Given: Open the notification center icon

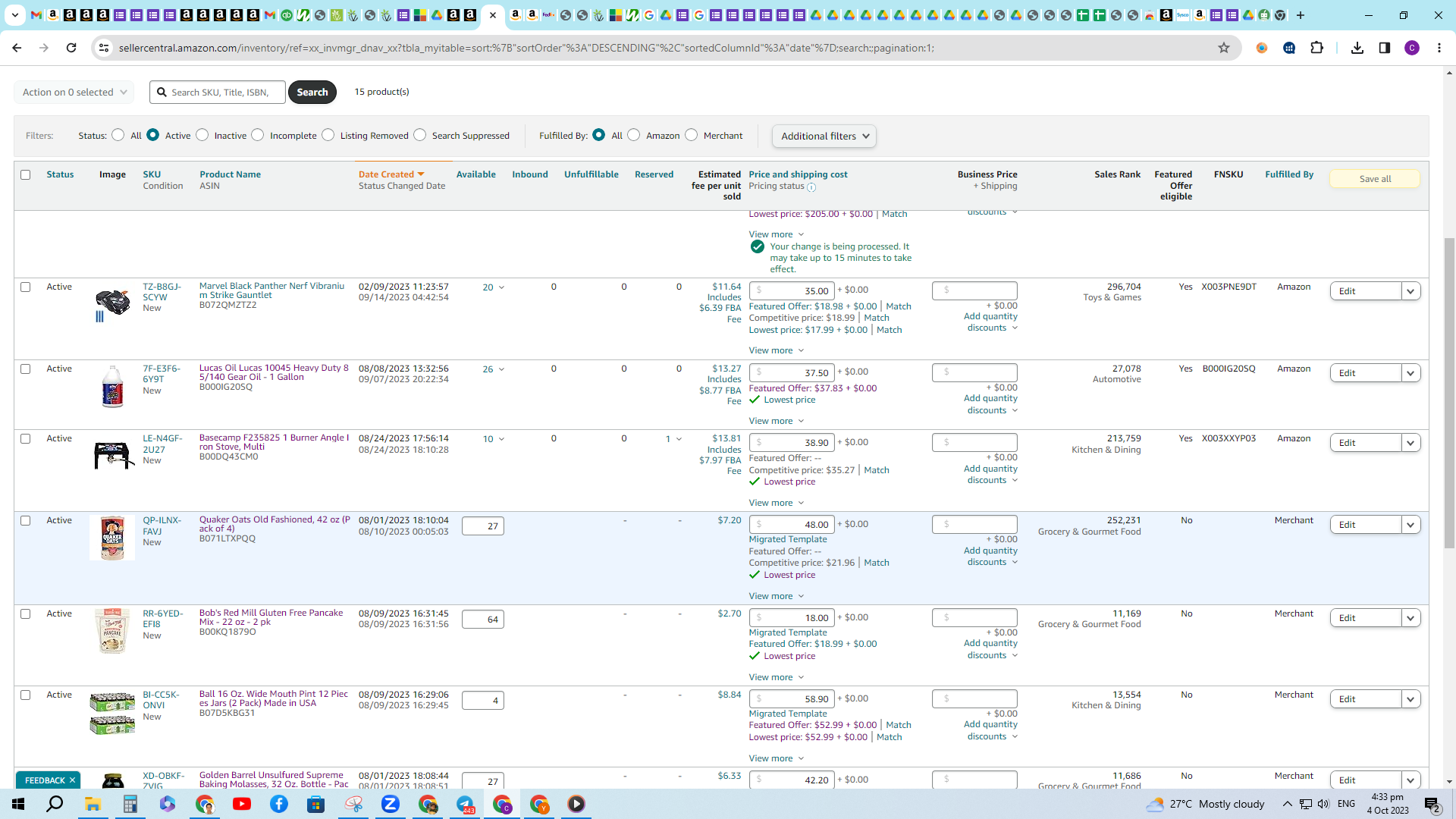Looking at the screenshot, I should (1432, 805).
